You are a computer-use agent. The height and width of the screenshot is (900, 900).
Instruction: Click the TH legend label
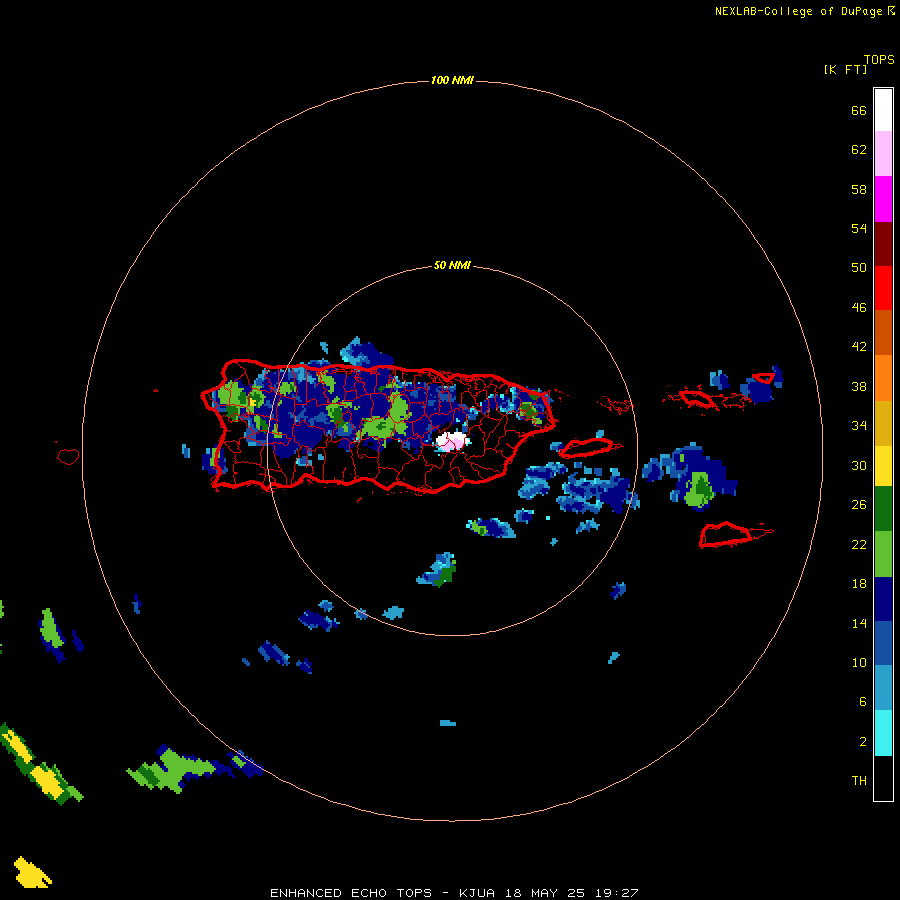click(x=859, y=781)
